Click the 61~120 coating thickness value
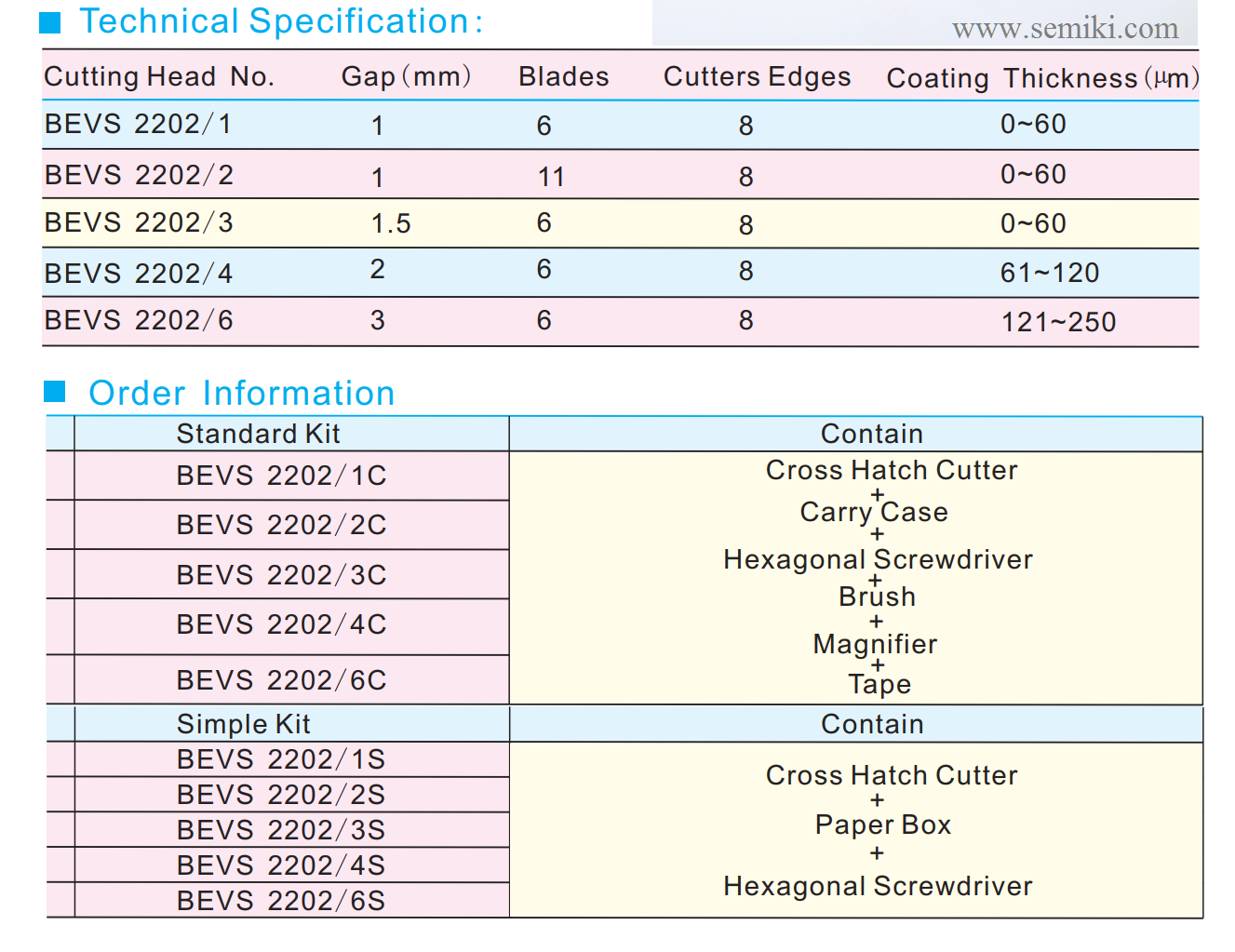1235x952 pixels. 1050,273
